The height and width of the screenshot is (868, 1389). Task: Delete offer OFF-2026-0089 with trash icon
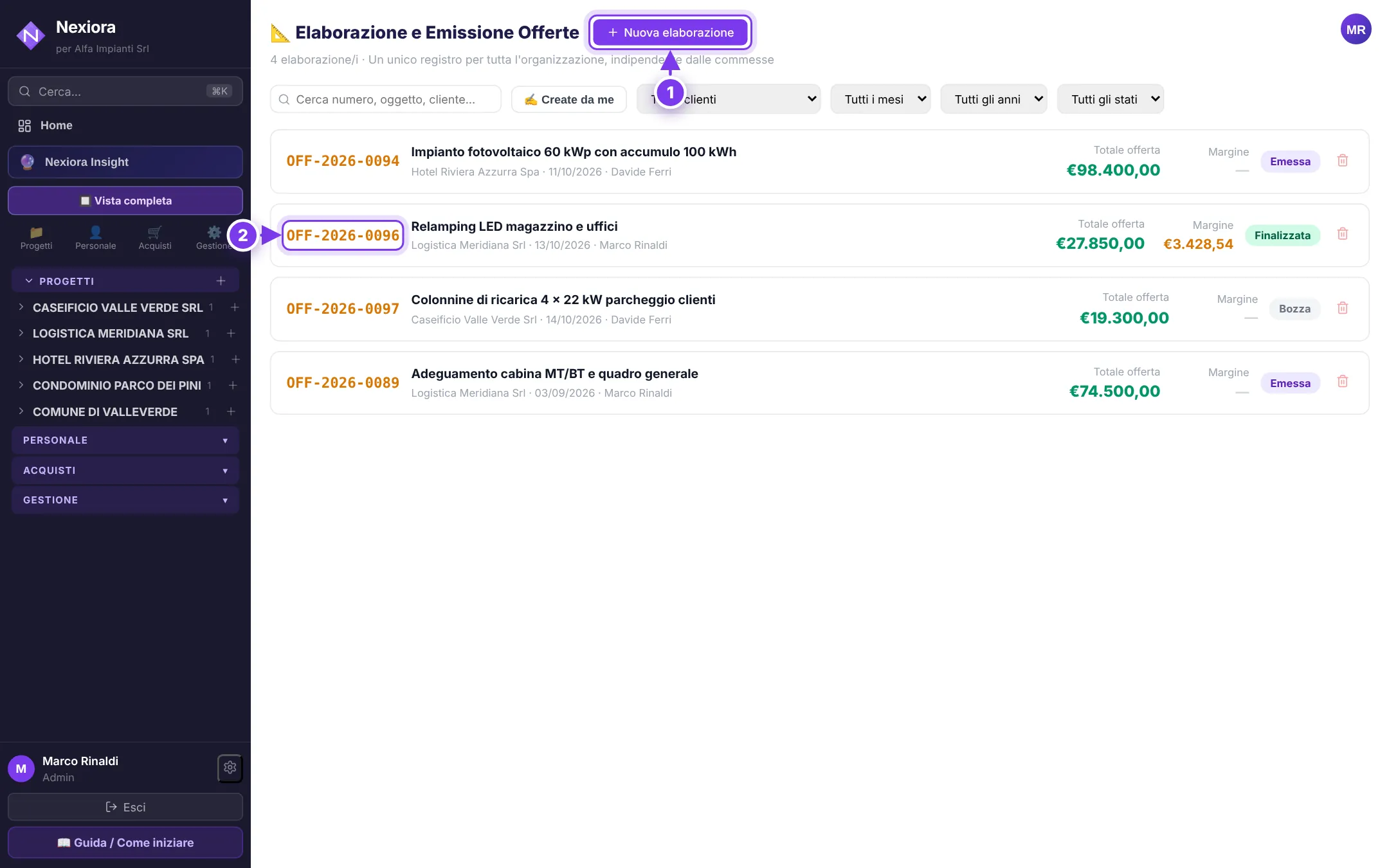click(x=1343, y=382)
